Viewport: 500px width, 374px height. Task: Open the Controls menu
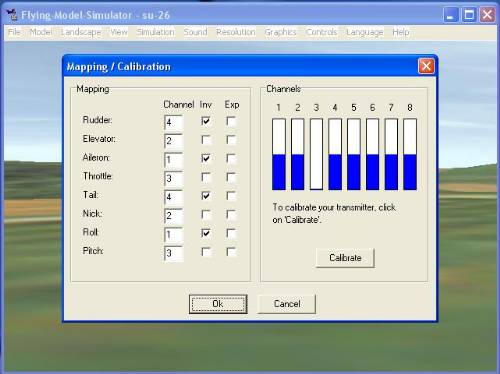click(321, 32)
